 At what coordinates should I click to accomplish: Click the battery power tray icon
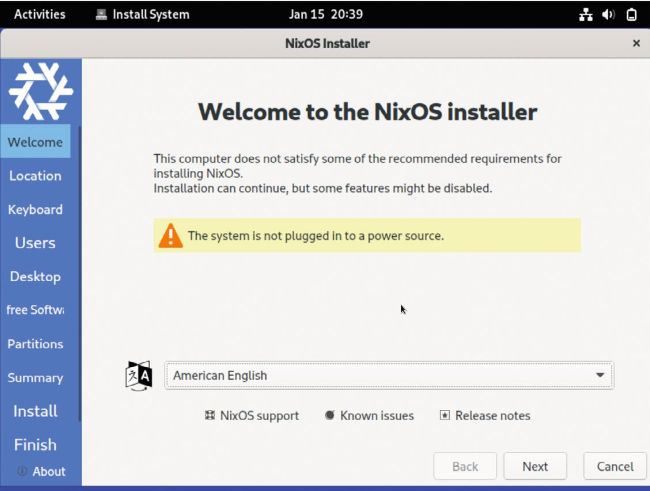(x=631, y=15)
